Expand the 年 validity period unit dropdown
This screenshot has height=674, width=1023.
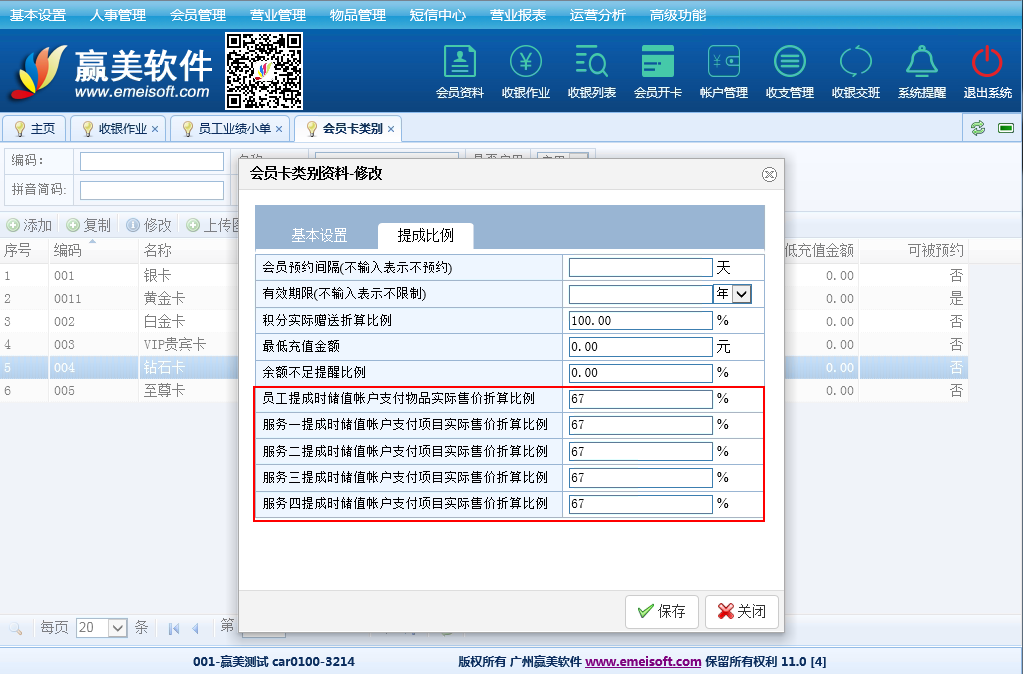[741, 294]
